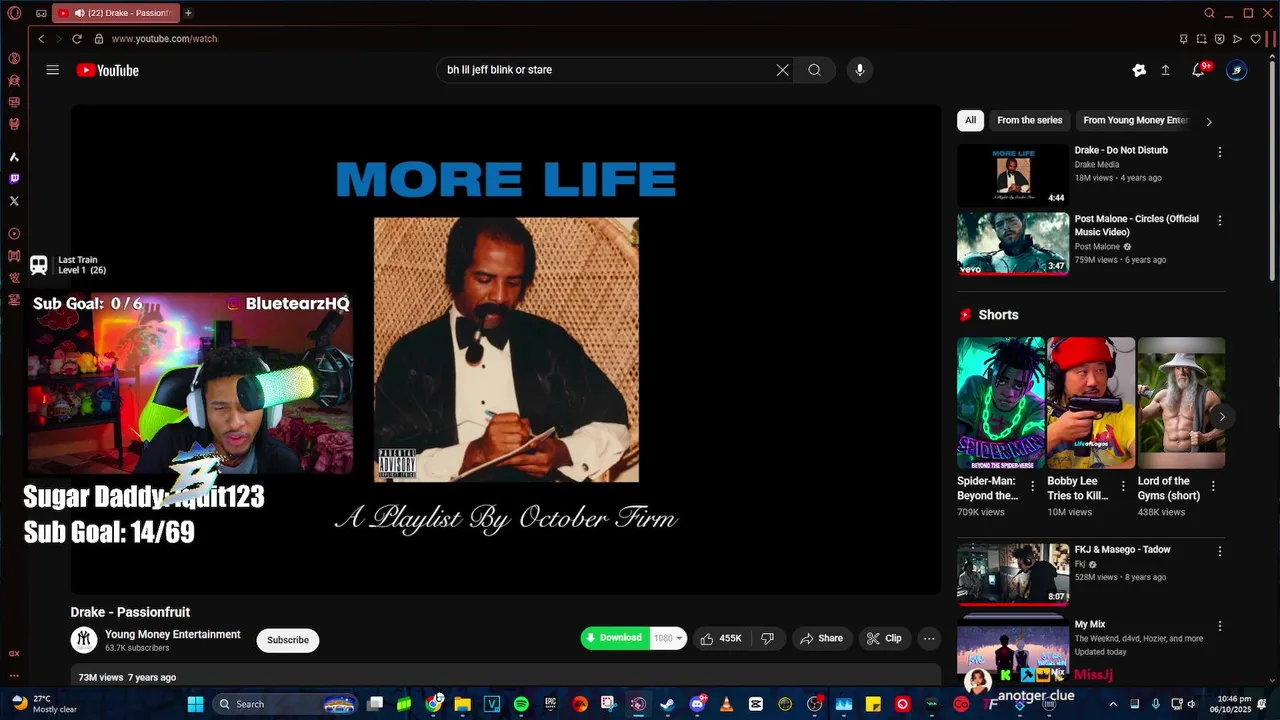Viewport: 1280px width, 720px height.
Task: Open the Spider-Man short thumbnail
Action: tap(1001, 402)
